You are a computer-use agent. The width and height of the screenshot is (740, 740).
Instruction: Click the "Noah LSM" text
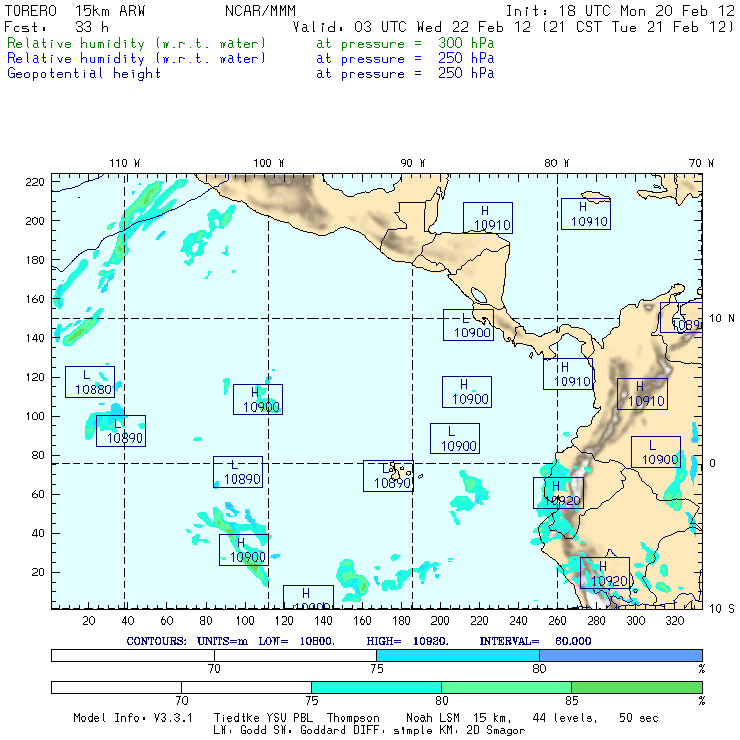[433, 718]
